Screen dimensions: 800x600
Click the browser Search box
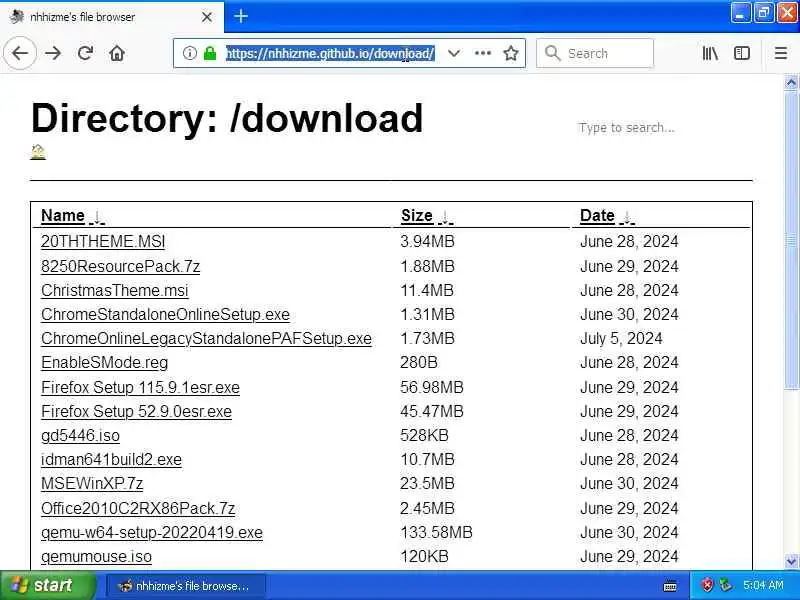tap(595, 53)
